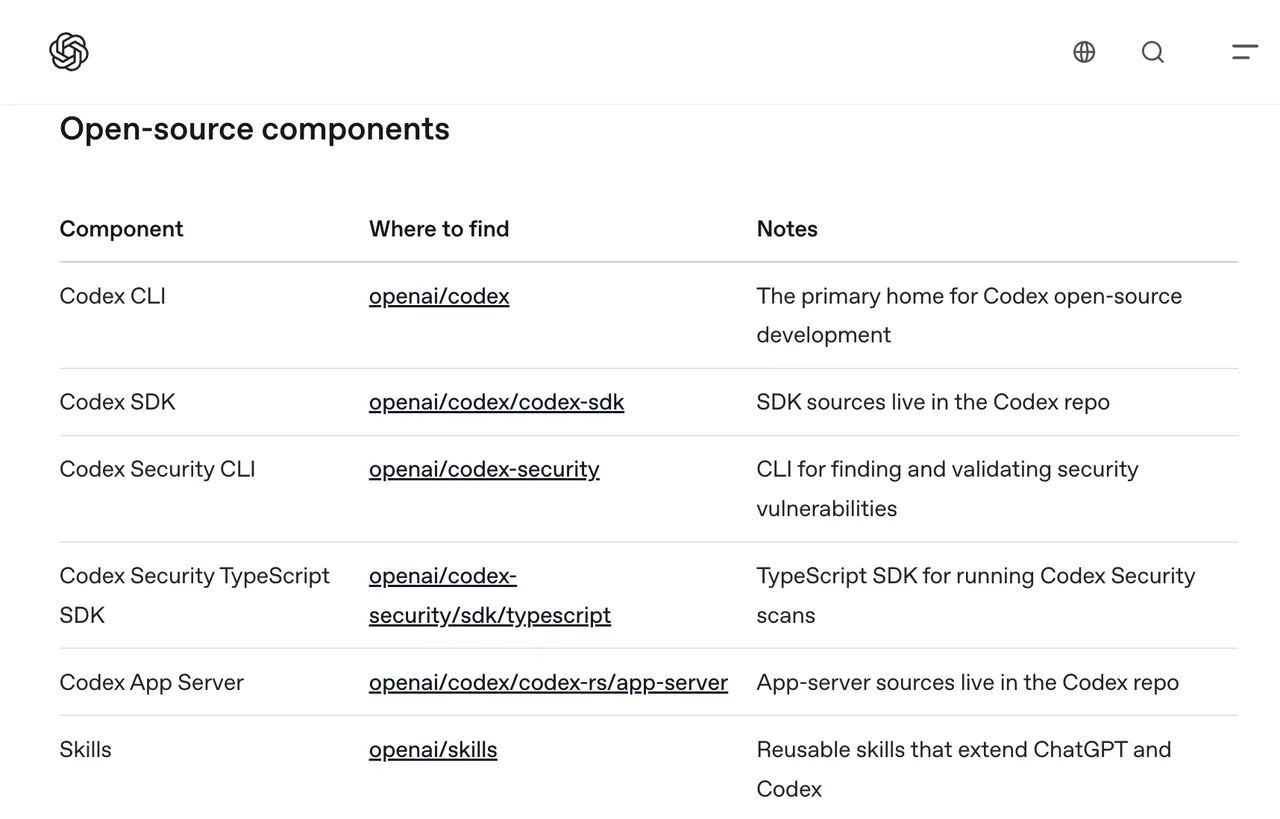The image size is (1280, 819).
Task: Click the Codex Security TypeScript SDK cell
Action: (195, 595)
